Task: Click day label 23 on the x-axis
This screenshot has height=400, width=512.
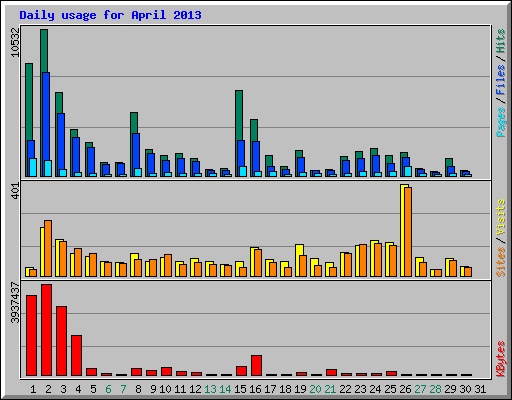Action: pyautogui.click(x=360, y=389)
